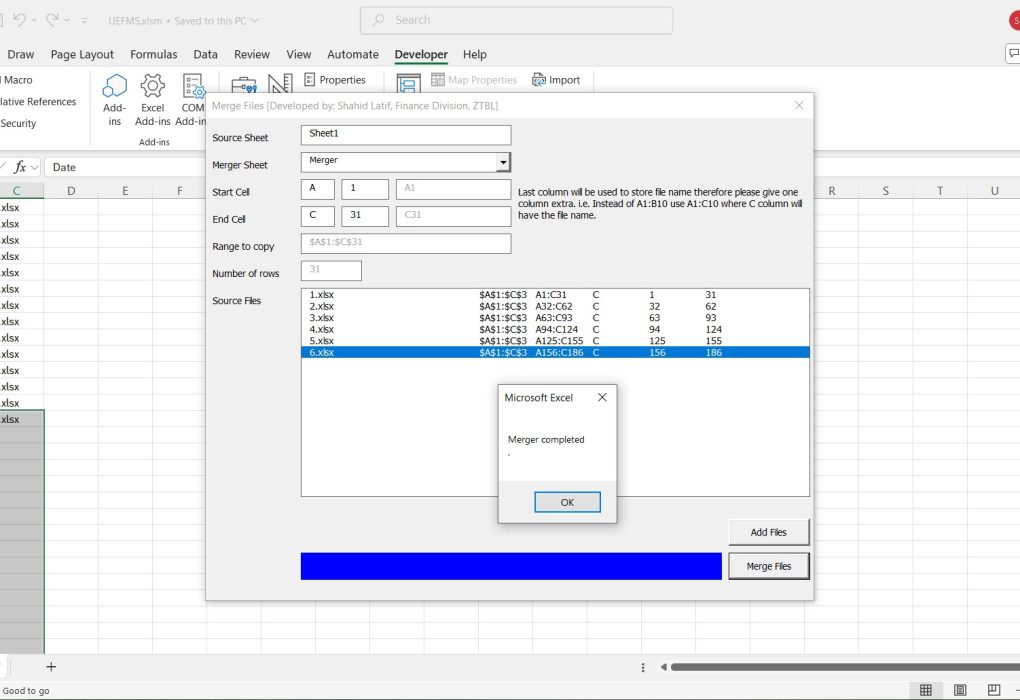The height and width of the screenshot is (700, 1020).
Task: Open the Formulas ribbon tab
Action: point(154,54)
